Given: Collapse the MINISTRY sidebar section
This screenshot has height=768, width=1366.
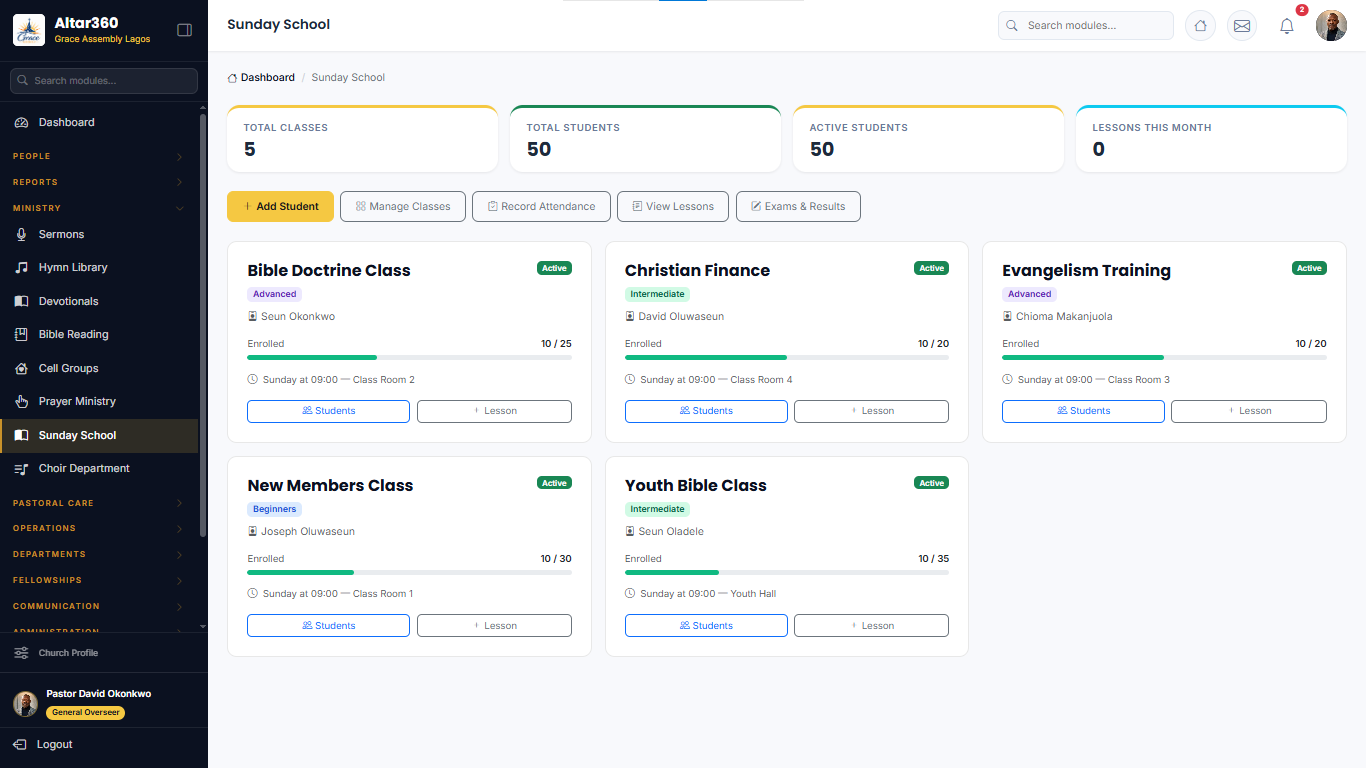Looking at the screenshot, I should click(x=99, y=208).
